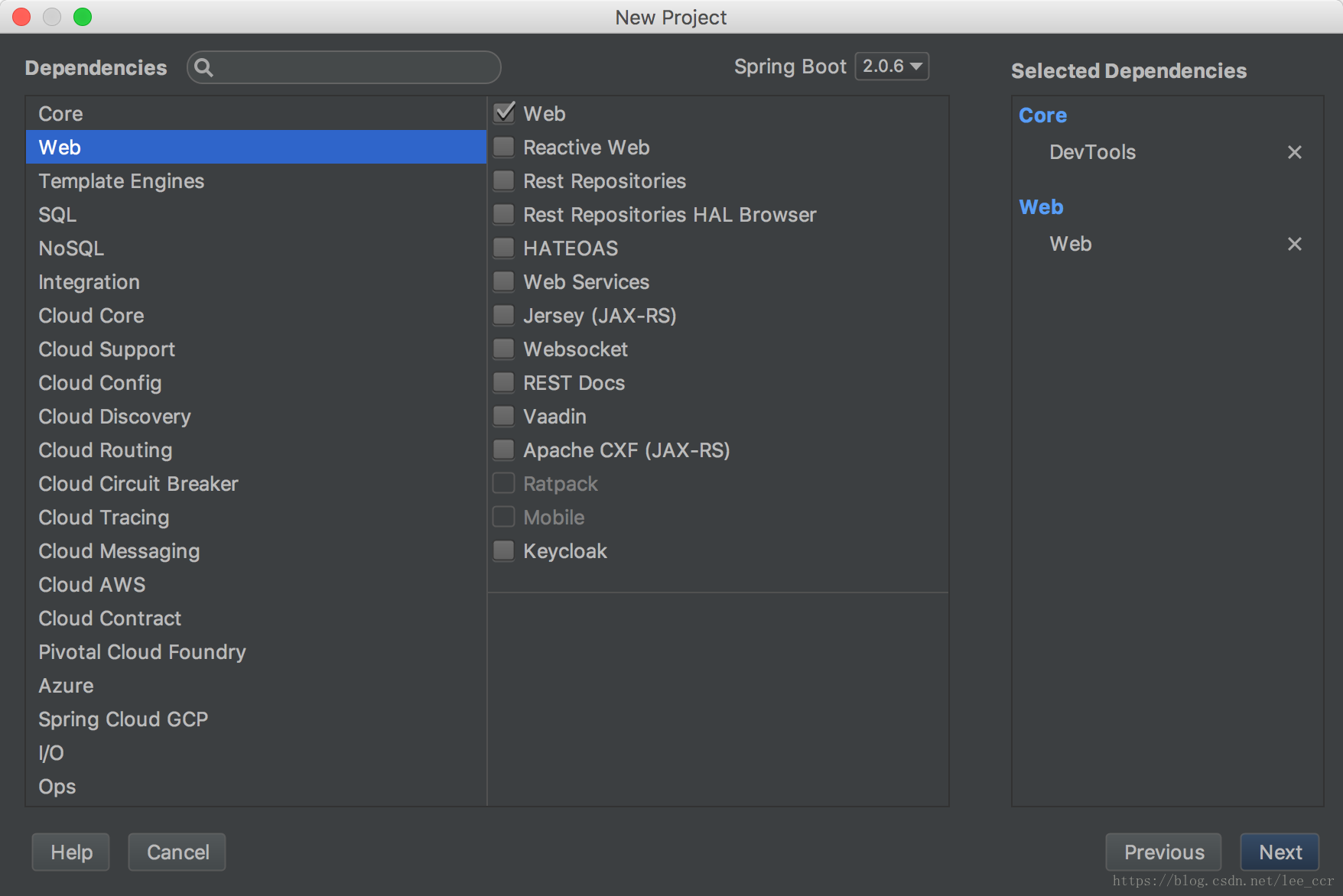Uncheck the Web dependency checkbox

504,113
